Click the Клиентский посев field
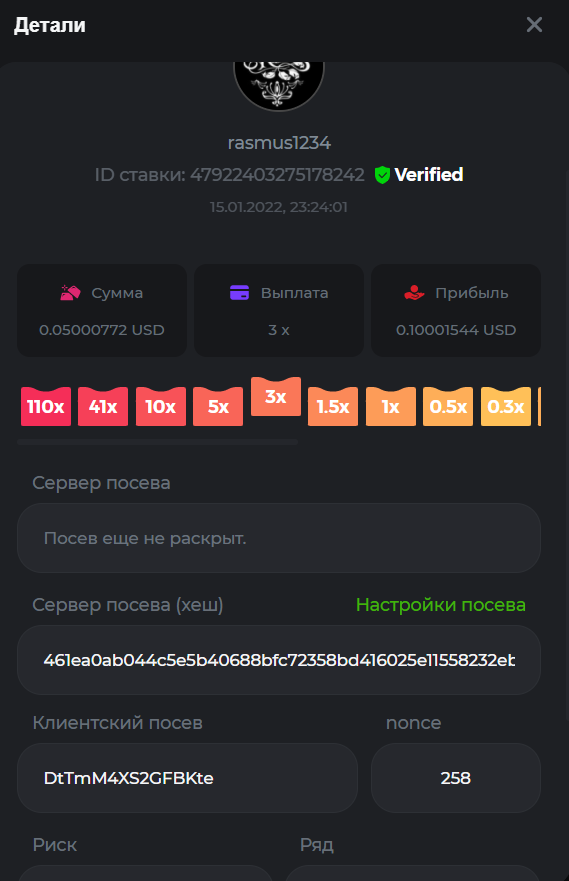 [x=187, y=778]
